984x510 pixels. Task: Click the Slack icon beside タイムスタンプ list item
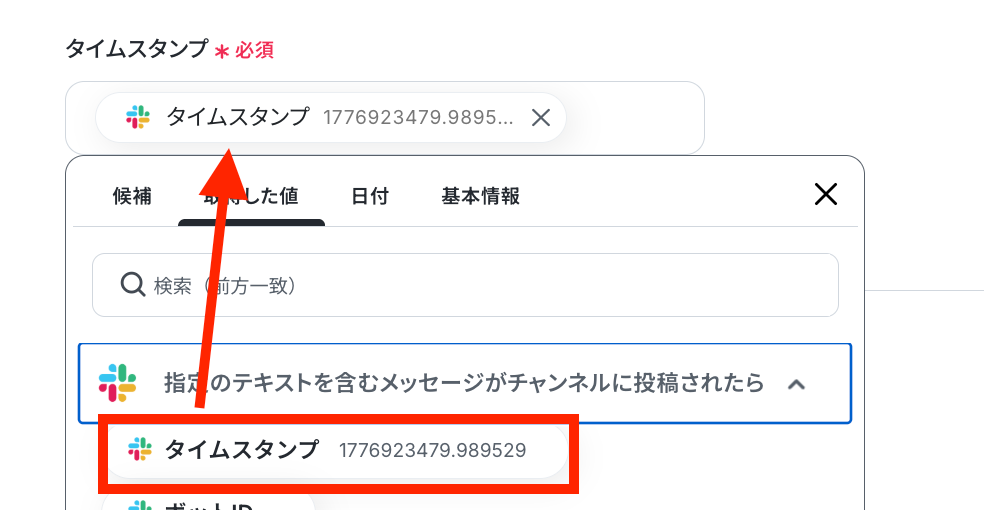click(x=140, y=450)
